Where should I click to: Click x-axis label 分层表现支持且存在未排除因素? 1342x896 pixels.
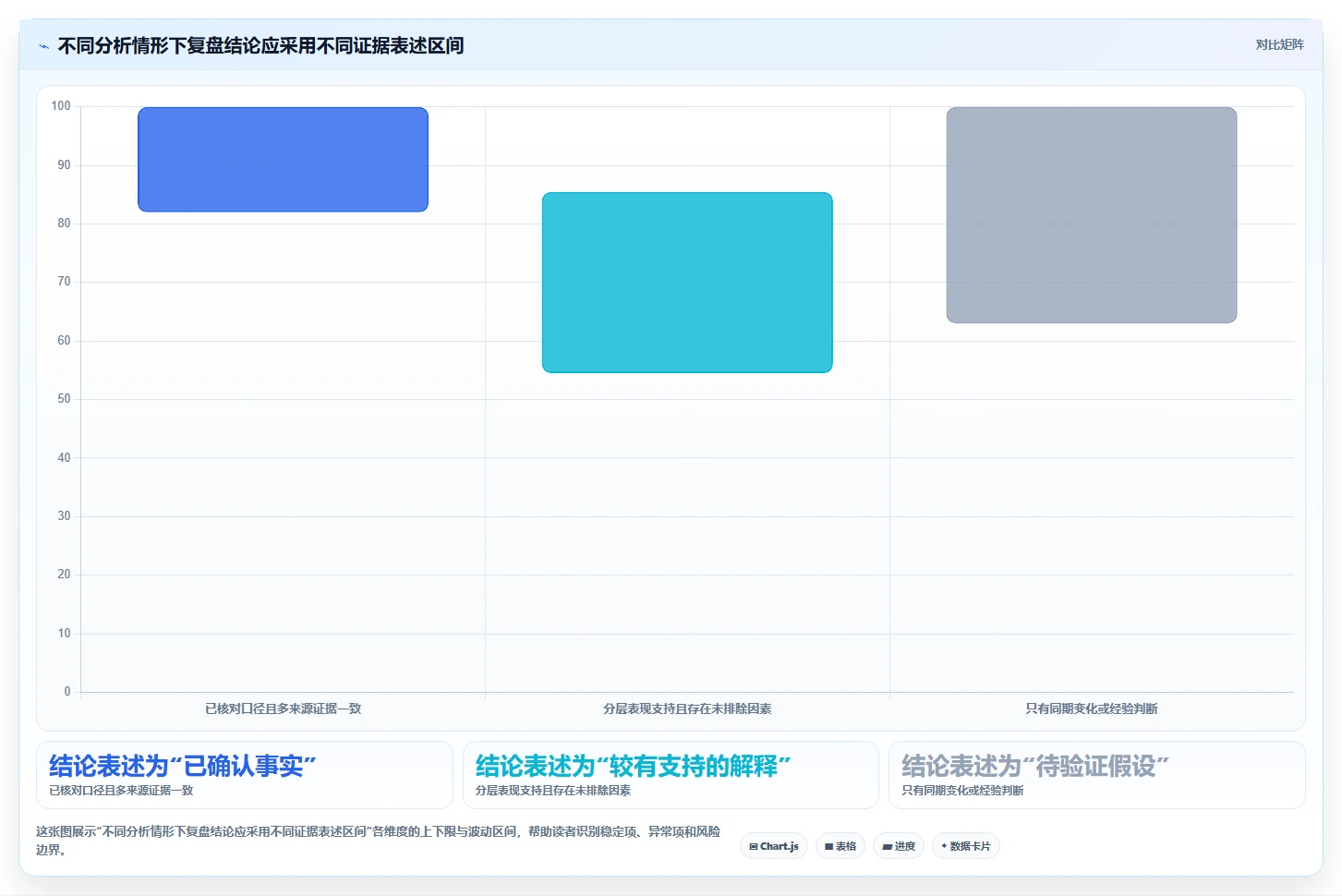[687, 708]
